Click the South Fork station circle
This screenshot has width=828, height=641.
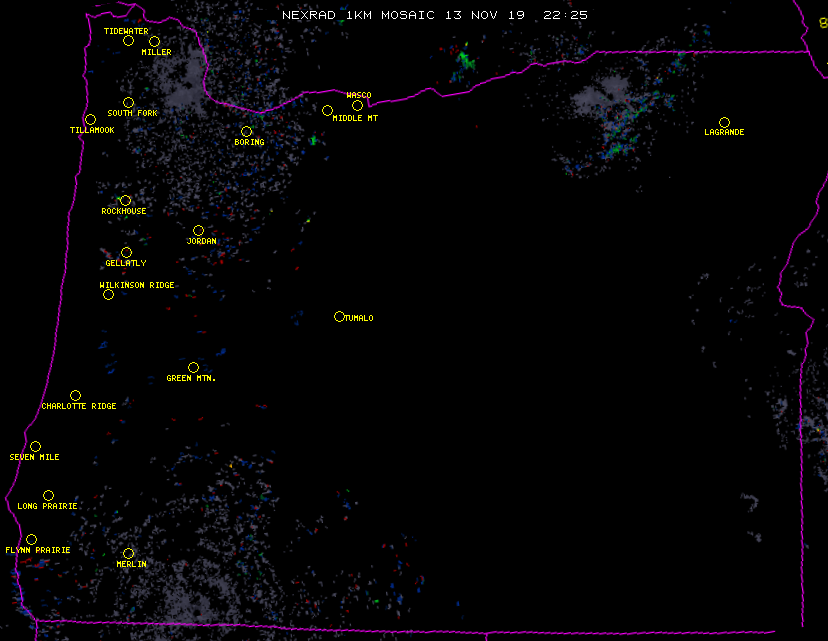(128, 103)
